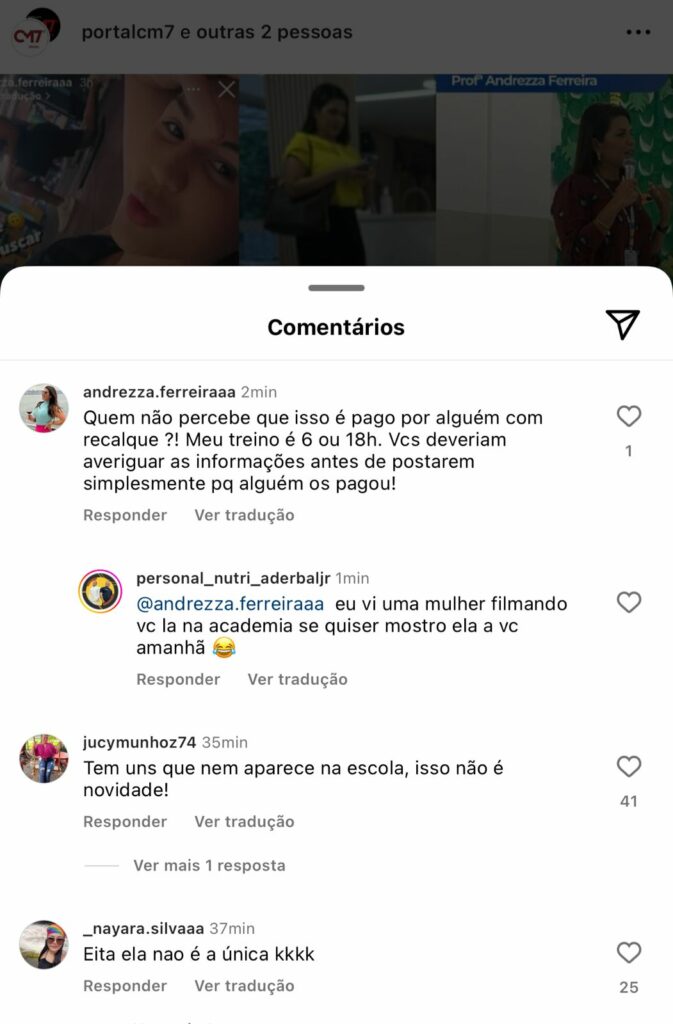The width and height of the screenshot is (673, 1024).
Task: Open _nayara.silvaaa's avatar
Action: pyautogui.click(x=44, y=944)
